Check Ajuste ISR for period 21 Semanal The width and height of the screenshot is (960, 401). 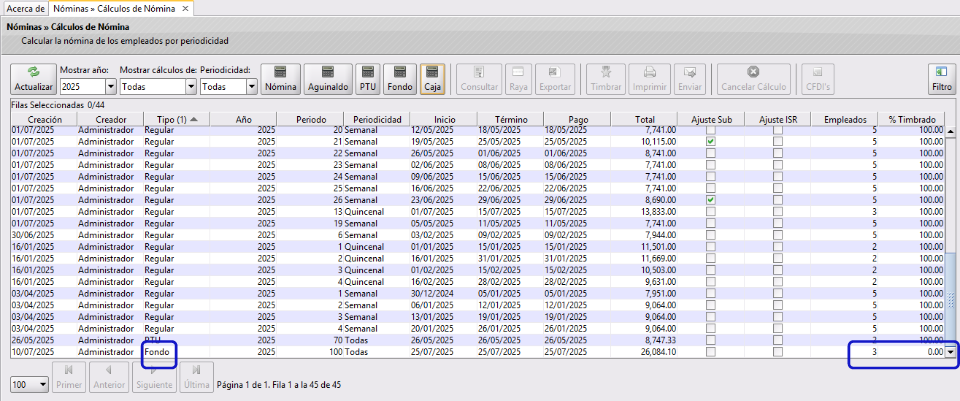(x=778, y=141)
